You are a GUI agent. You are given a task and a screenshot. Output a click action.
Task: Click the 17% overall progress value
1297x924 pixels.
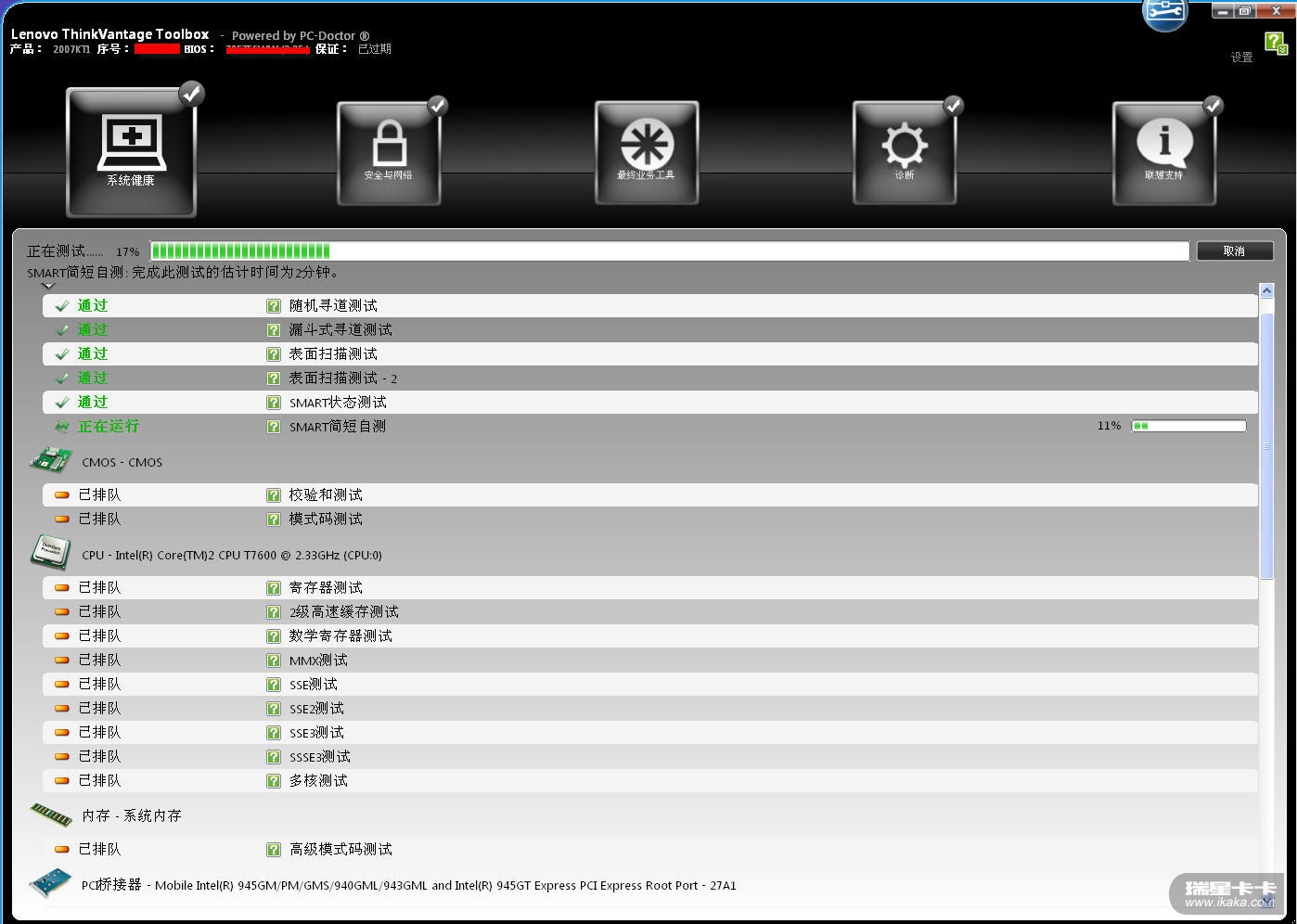(128, 252)
